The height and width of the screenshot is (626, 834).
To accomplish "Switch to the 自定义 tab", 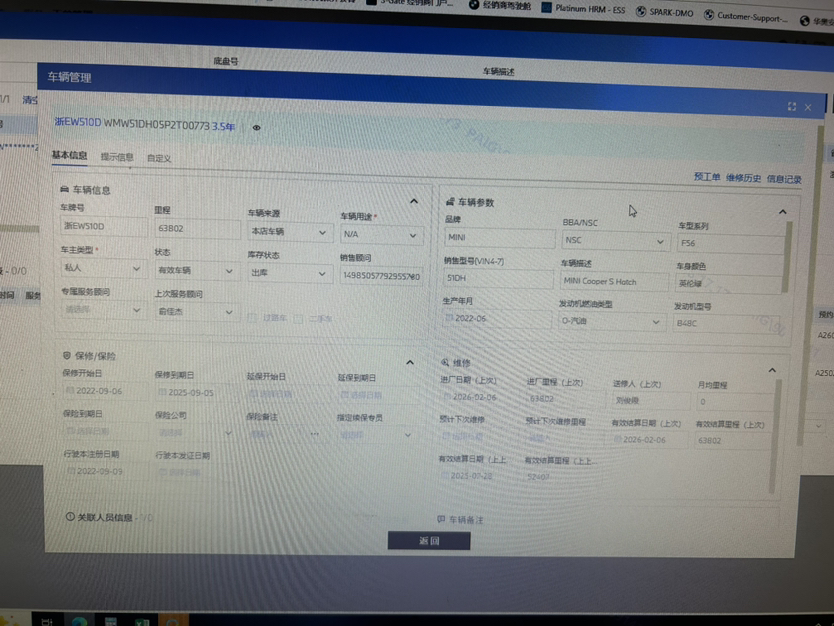I will [x=159, y=158].
